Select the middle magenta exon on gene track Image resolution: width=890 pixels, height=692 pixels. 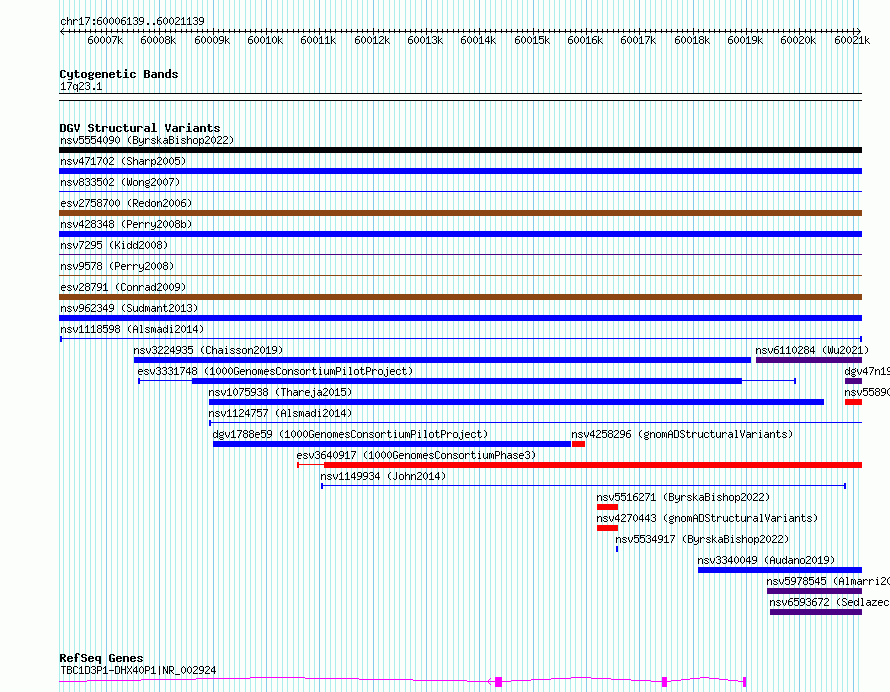coord(665,682)
